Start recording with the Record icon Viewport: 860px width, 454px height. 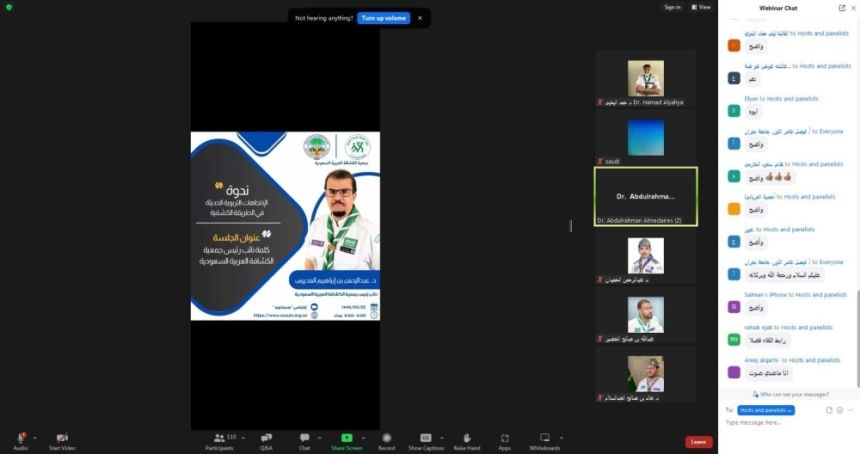pos(387,437)
